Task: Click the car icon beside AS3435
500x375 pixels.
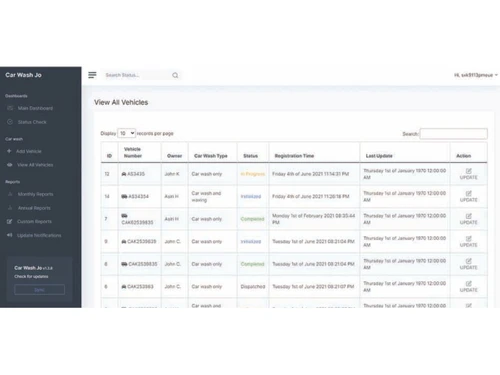Action: coord(124,174)
